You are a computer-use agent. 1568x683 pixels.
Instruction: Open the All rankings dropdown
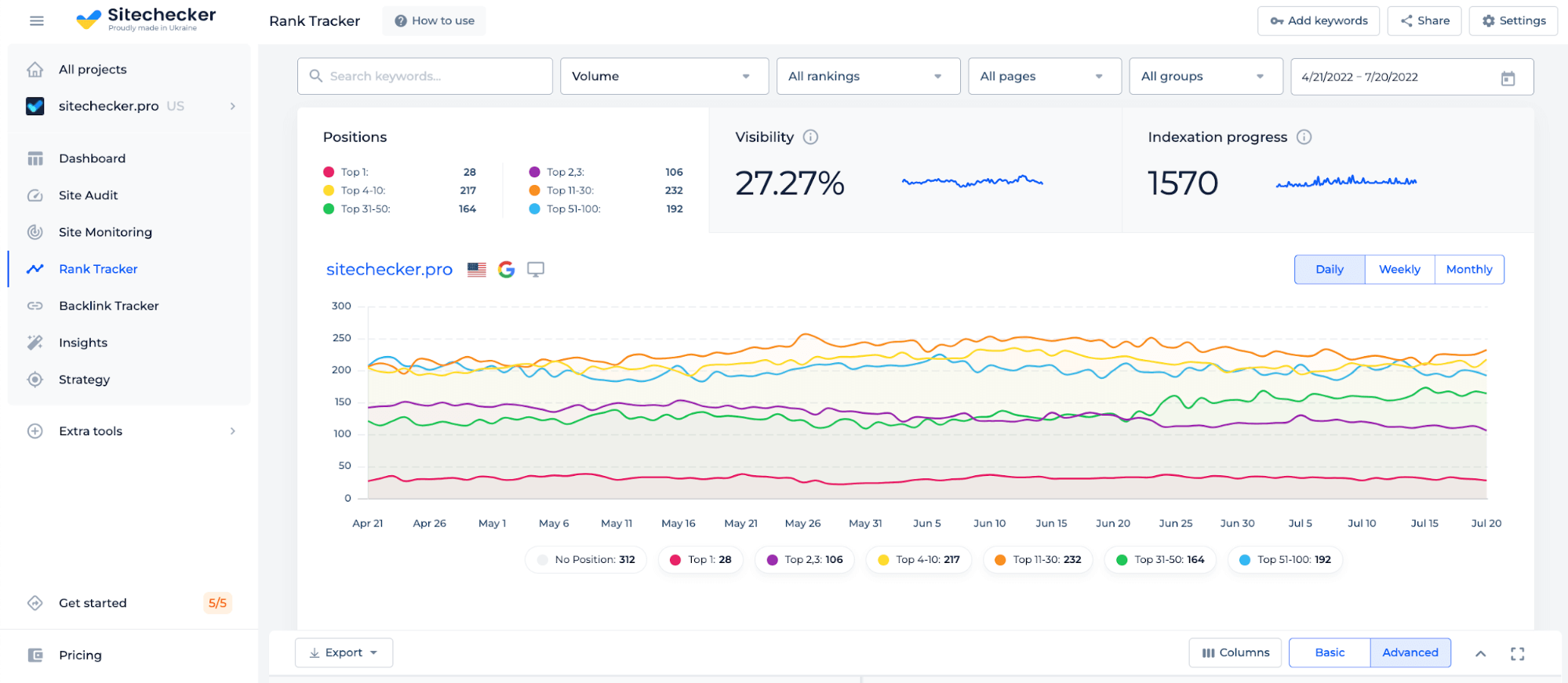pos(868,77)
